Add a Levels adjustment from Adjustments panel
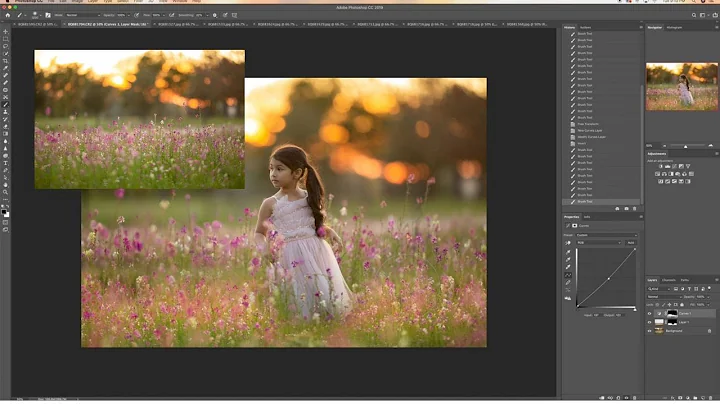 click(x=667, y=166)
